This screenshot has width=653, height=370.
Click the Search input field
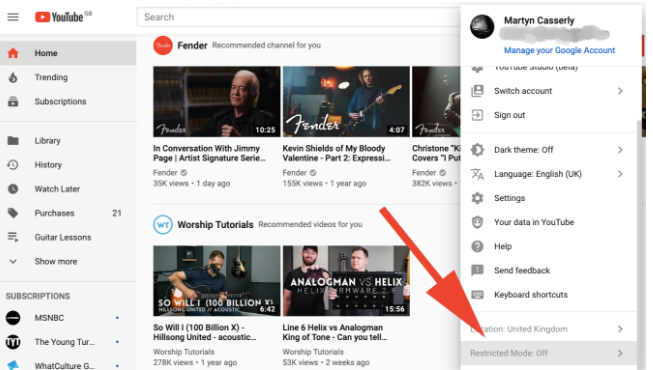299,17
